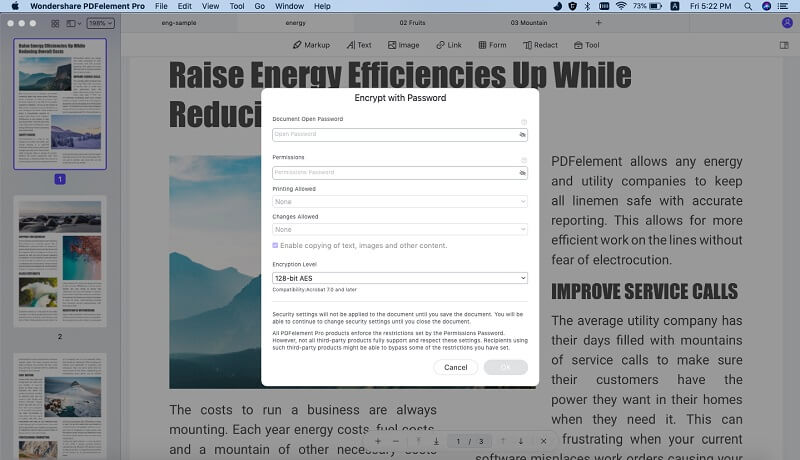
Task: Select the Text editing tool
Action: (x=359, y=45)
